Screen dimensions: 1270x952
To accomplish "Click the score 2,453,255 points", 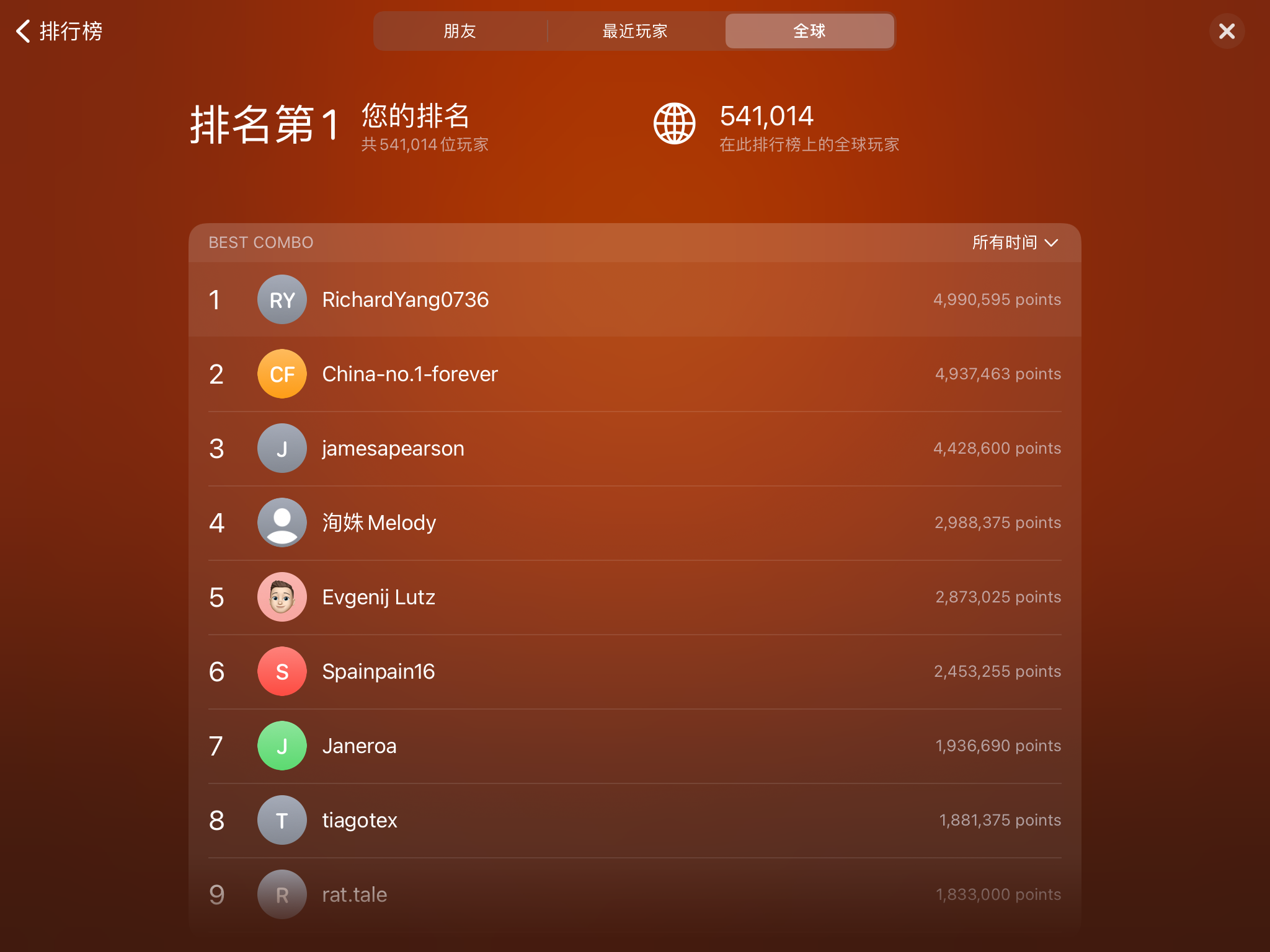I will (x=998, y=671).
